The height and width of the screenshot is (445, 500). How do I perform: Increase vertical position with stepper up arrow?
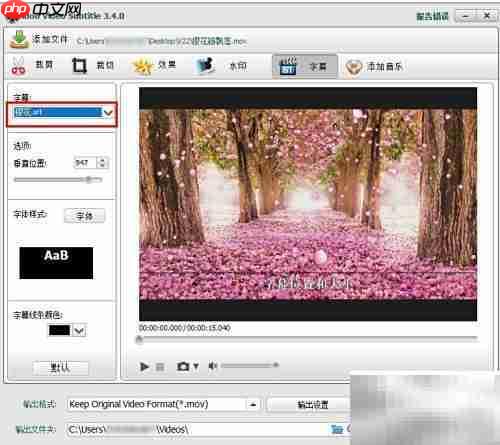(103, 160)
